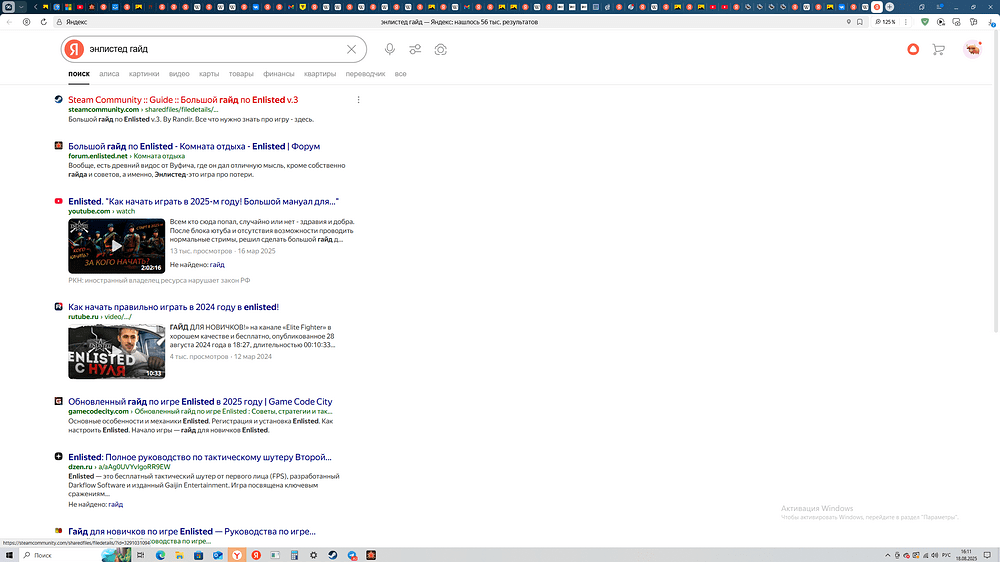Click the rutube.ru green URL
Image resolution: width=1000 pixels, height=562 pixels.
[x=84, y=317]
